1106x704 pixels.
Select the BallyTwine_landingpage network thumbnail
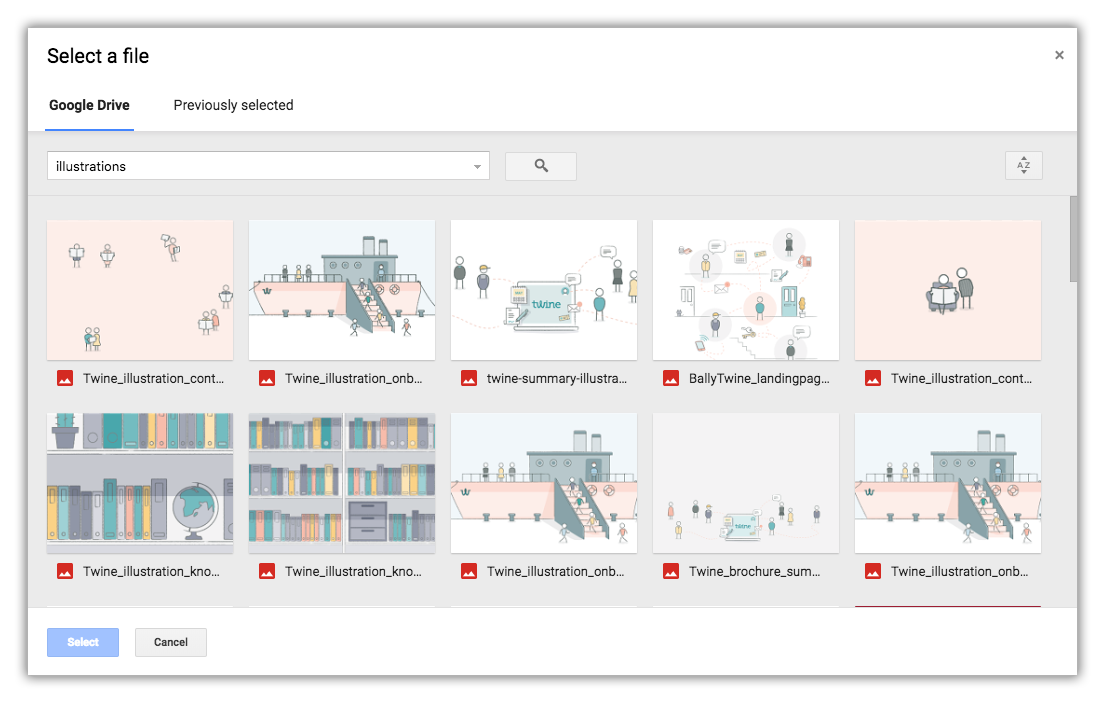[746, 290]
